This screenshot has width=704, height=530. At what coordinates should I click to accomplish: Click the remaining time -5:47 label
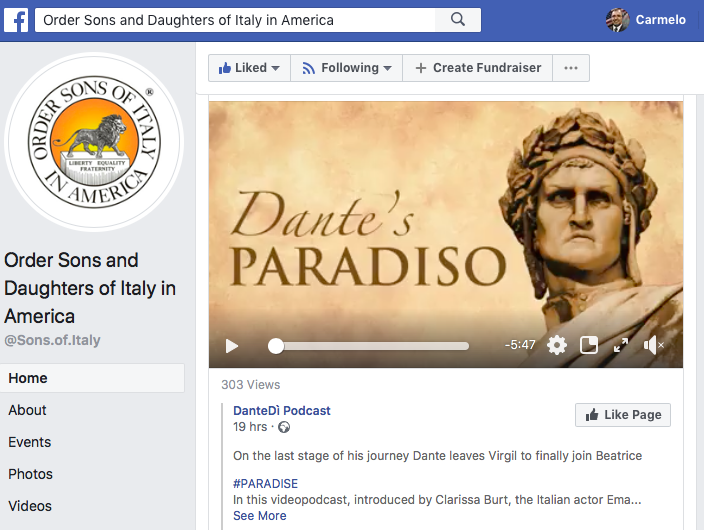520,345
